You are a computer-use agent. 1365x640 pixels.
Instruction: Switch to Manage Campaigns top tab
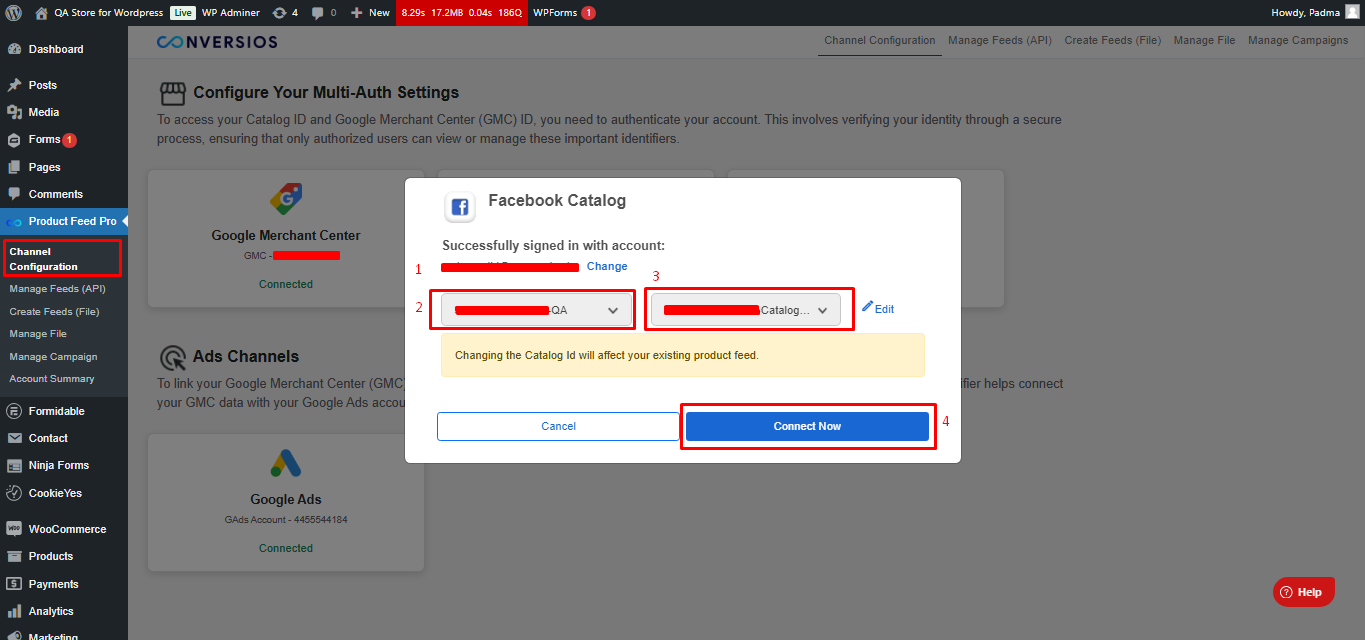1298,41
